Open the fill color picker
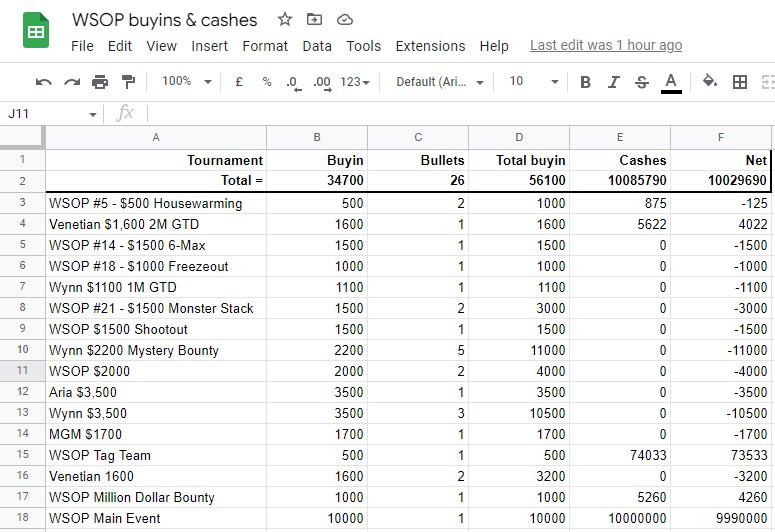This screenshot has width=775, height=532. [710, 81]
